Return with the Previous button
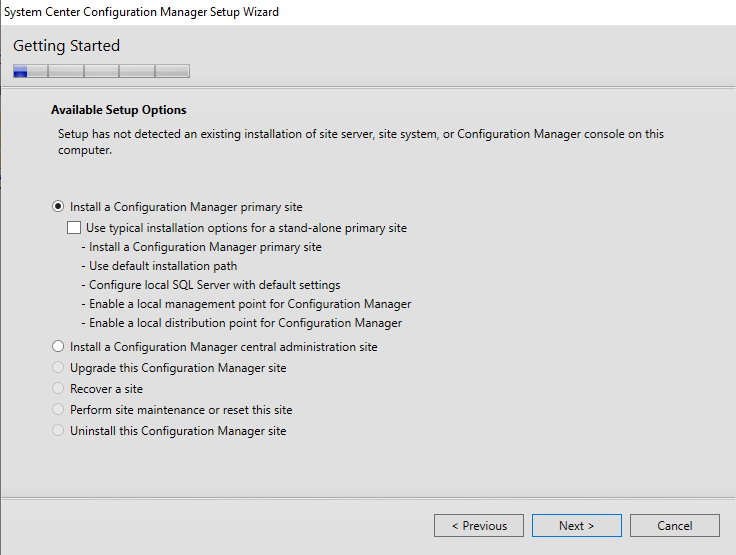The image size is (736, 555). 479,525
